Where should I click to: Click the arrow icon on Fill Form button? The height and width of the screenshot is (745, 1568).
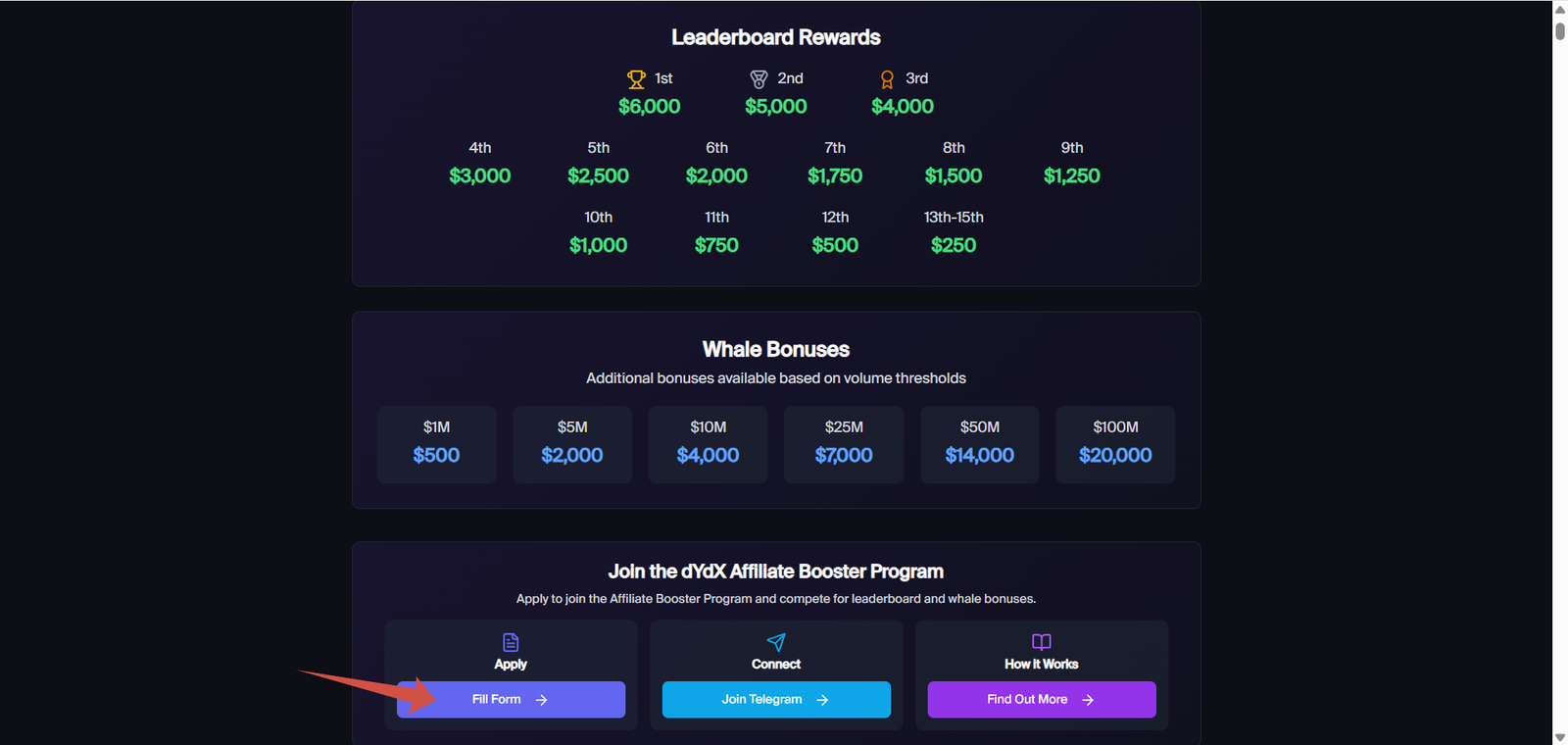point(542,700)
